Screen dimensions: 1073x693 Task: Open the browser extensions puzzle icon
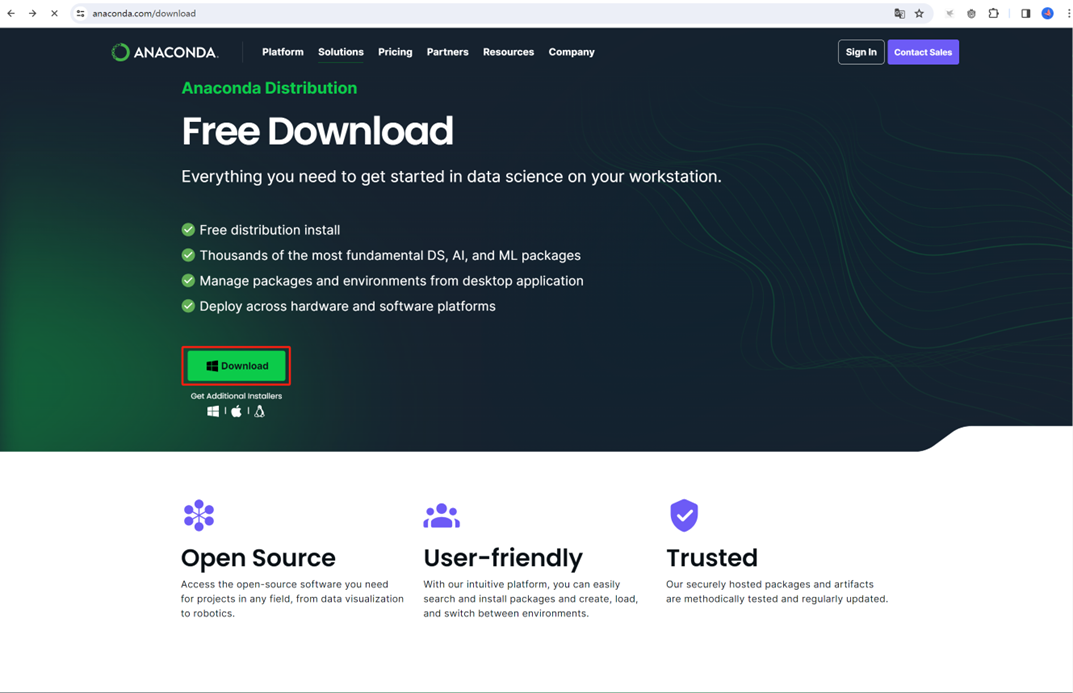coord(994,13)
